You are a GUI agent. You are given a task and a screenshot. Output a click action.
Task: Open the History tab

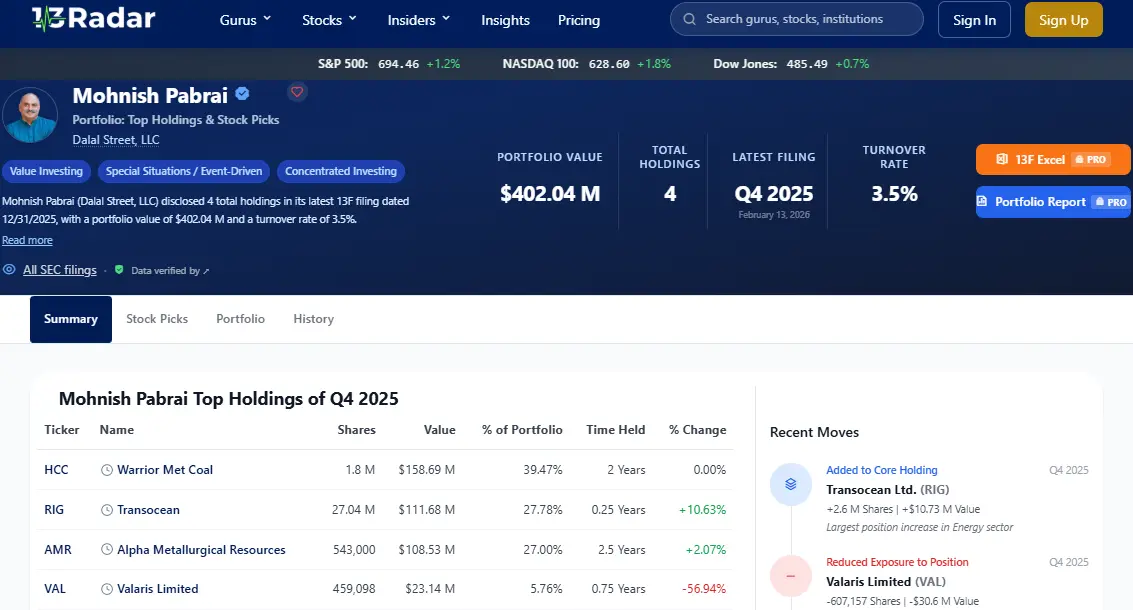313,319
